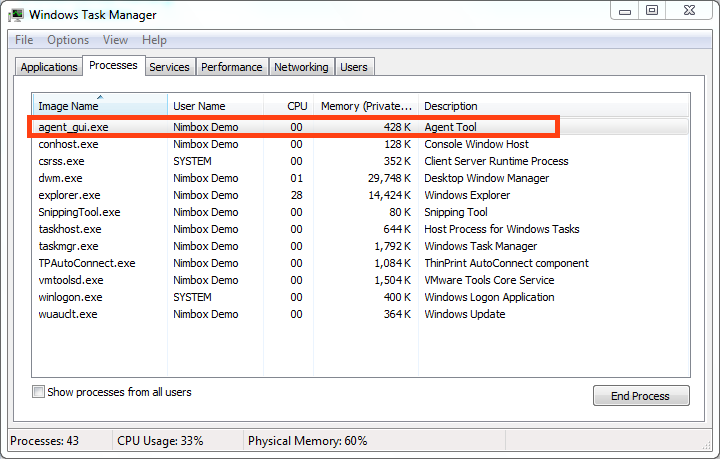Select the vmtoolsd.exe process row

point(360,280)
